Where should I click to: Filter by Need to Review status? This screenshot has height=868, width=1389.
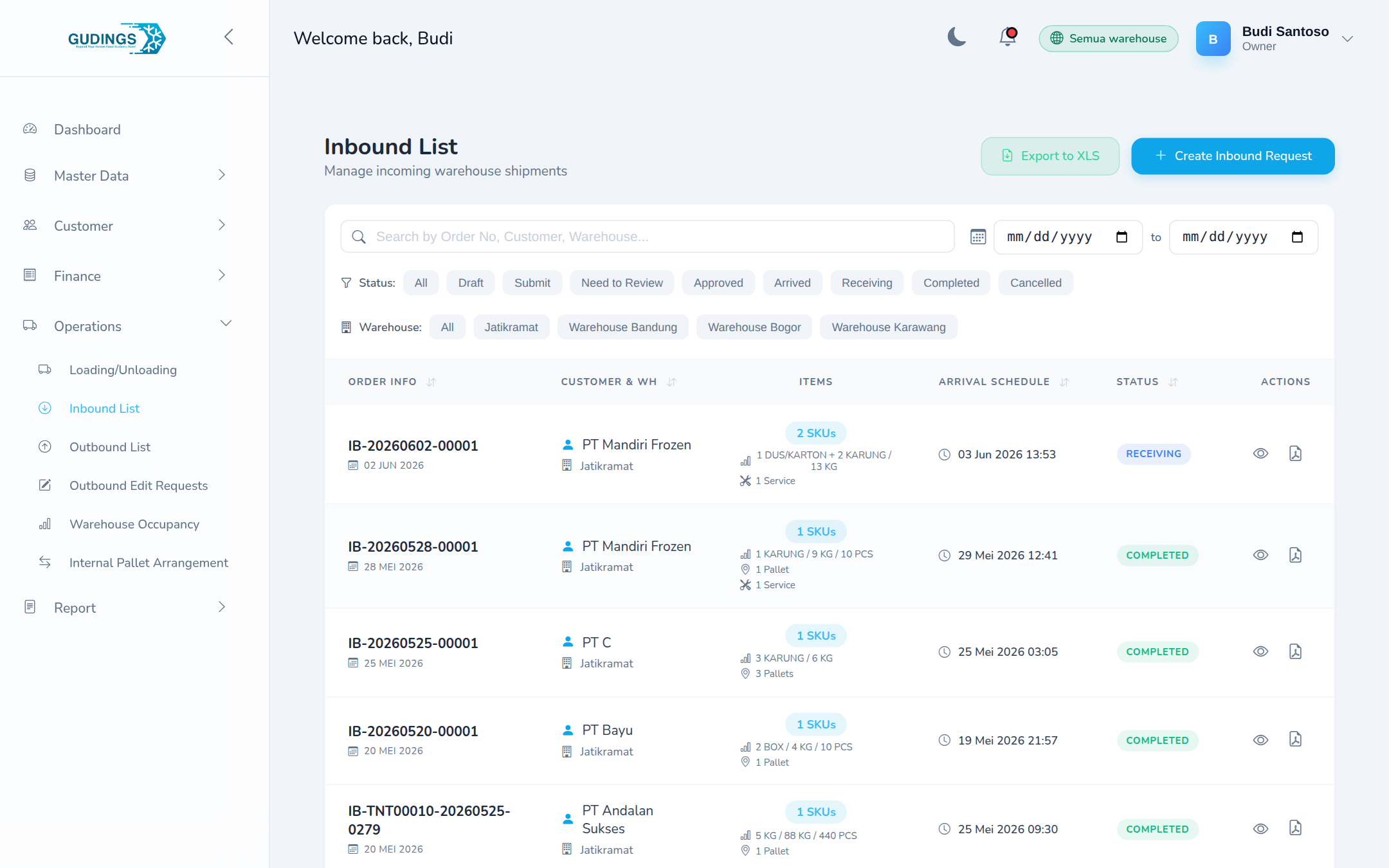622,283
